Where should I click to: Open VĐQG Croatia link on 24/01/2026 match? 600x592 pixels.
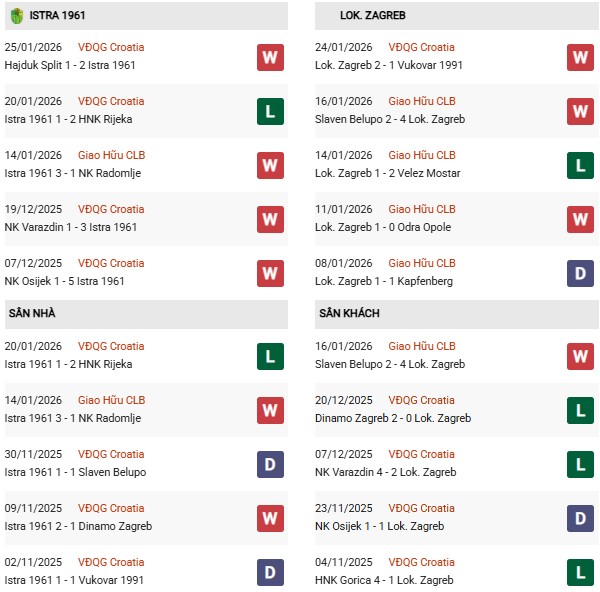[x=421, y=47]
